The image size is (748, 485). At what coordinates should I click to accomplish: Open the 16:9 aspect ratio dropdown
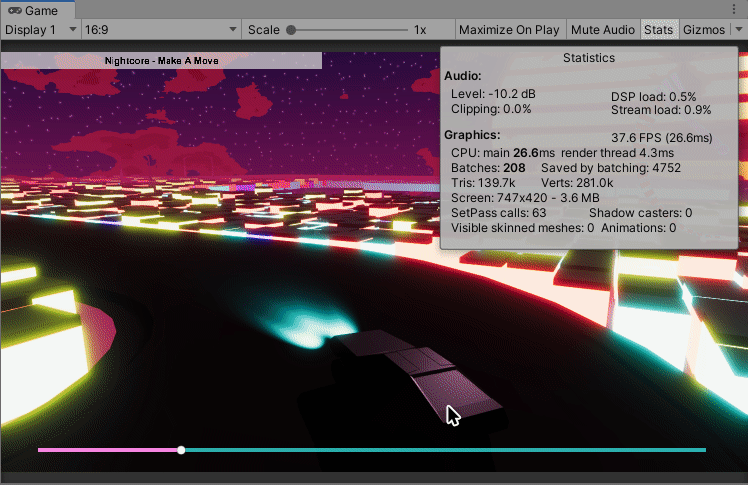pyautogui.click(x=160, y=30)
